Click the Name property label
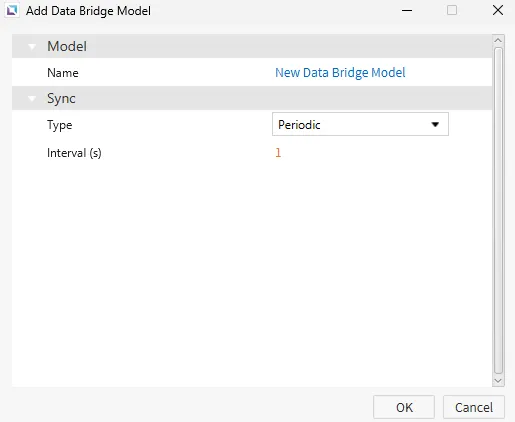This screenshot has width=515, height=422. tap(63, 73)
